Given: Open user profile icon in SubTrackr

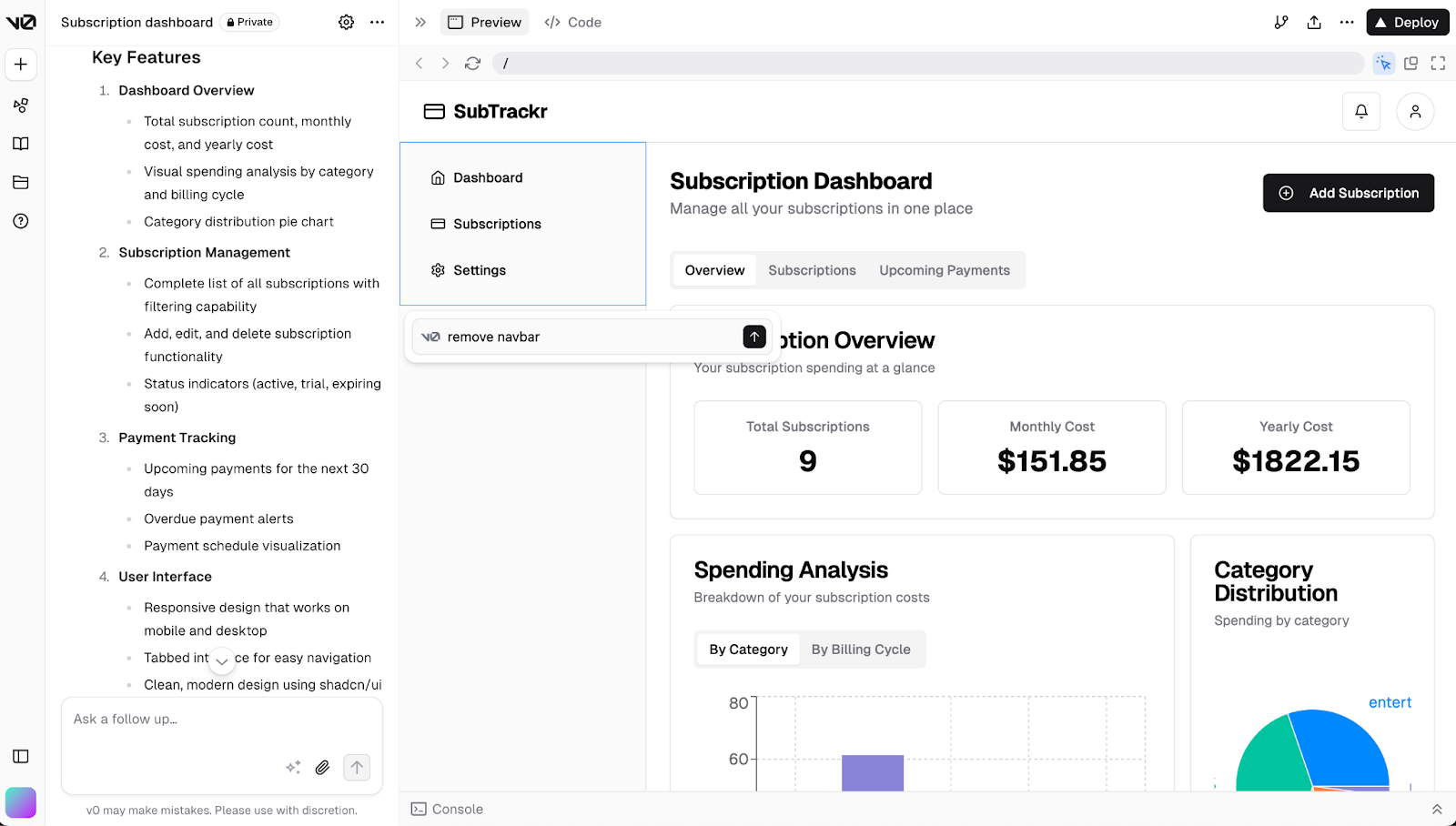Looking at the screenshot, I should click(1415, 111).
